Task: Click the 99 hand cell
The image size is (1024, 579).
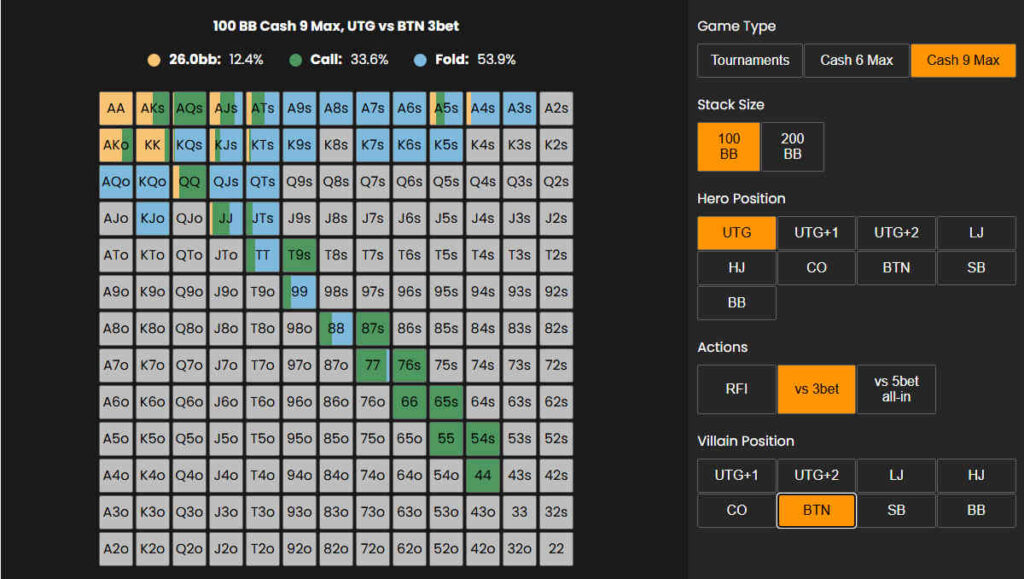Action: (299, 292)
